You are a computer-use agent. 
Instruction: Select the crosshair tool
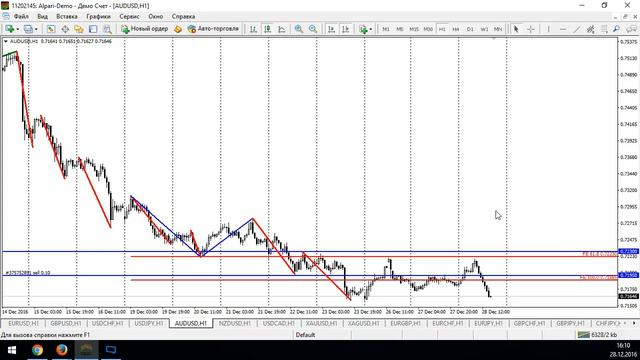531,29
